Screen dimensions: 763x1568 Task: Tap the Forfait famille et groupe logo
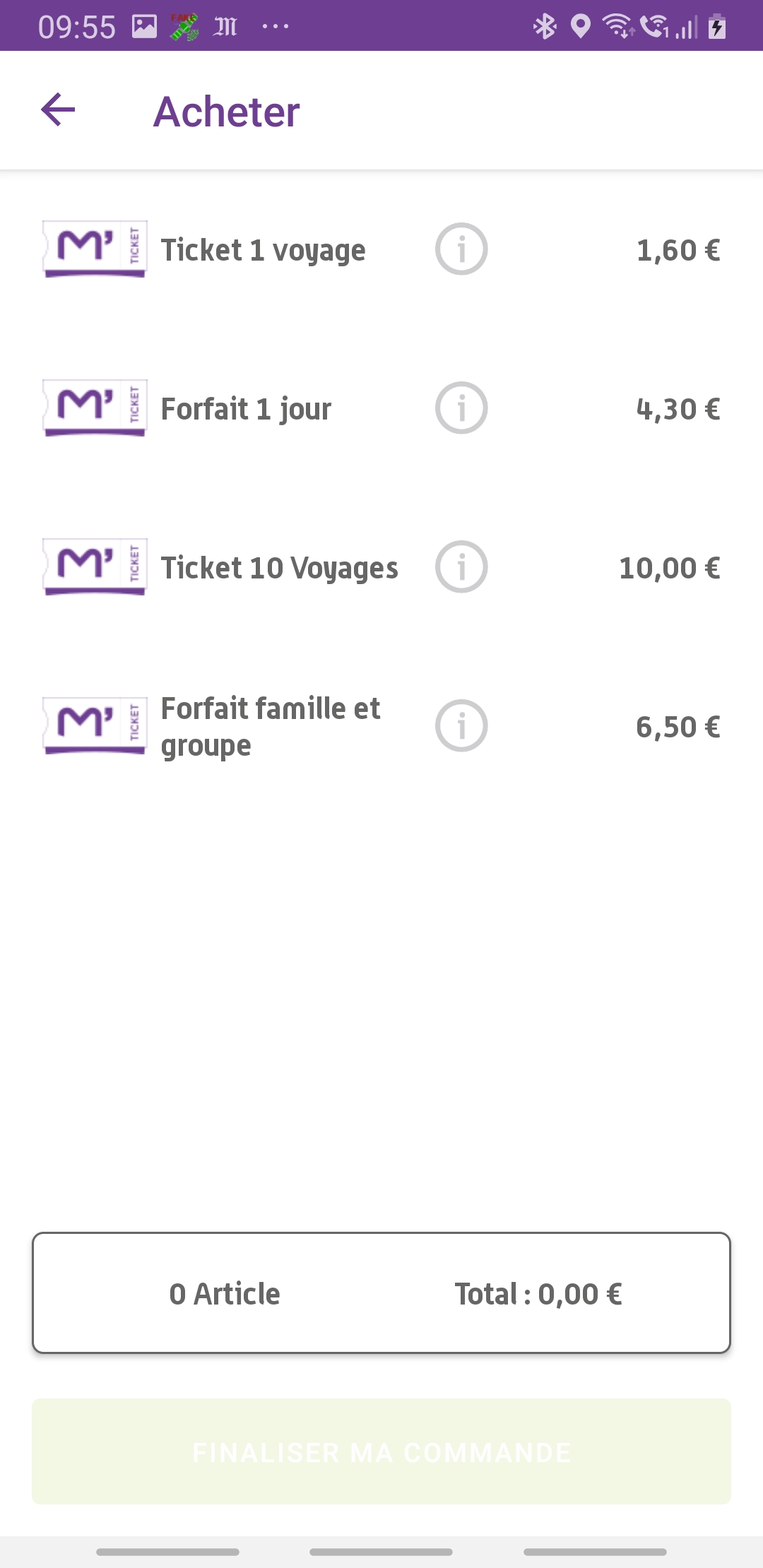click(95, 725)
